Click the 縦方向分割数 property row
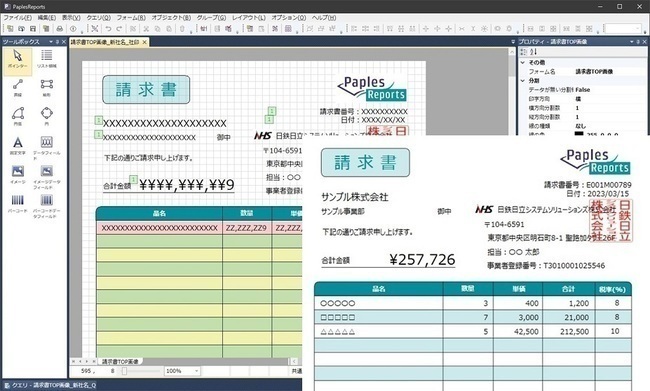The image size is (650, 391). (584, 117)
